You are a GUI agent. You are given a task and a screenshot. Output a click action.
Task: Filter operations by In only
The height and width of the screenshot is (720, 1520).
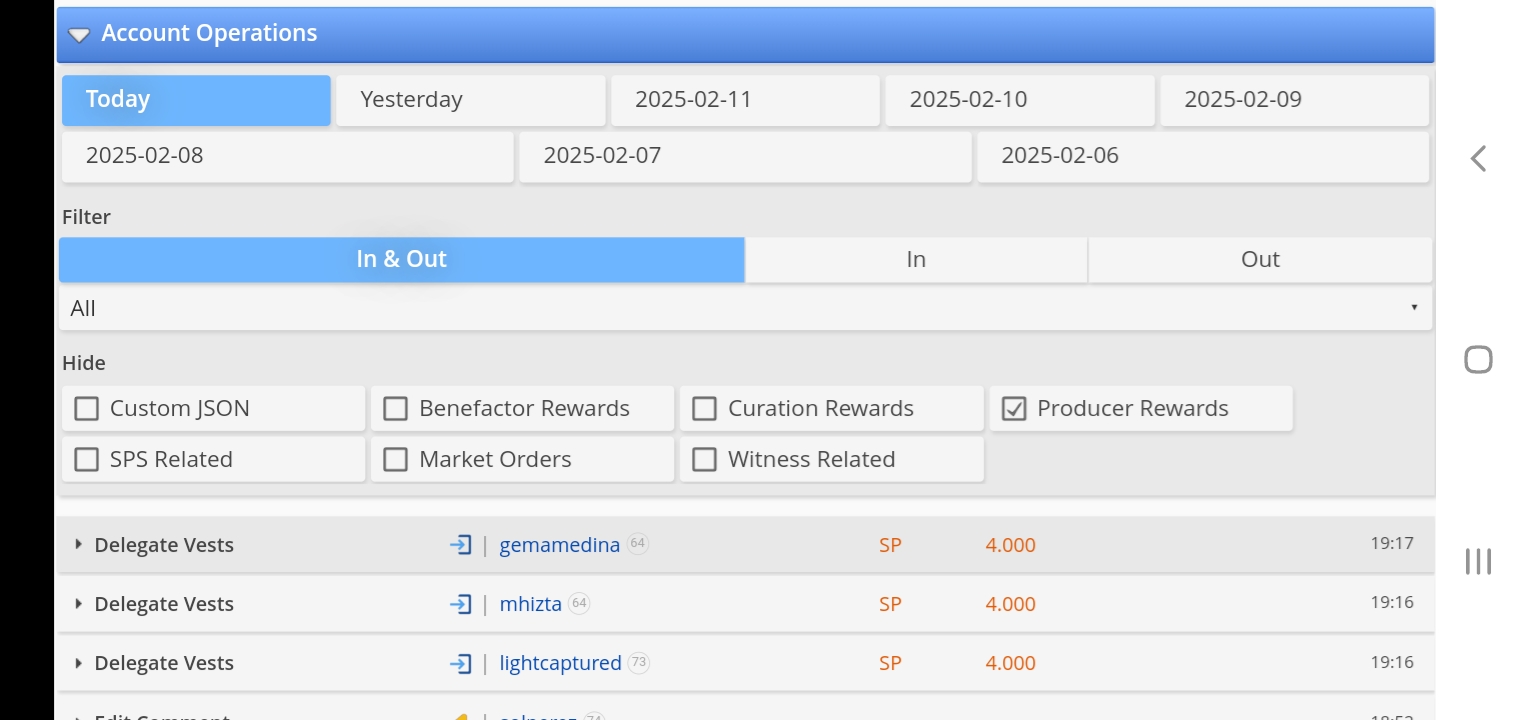point(915,260)
